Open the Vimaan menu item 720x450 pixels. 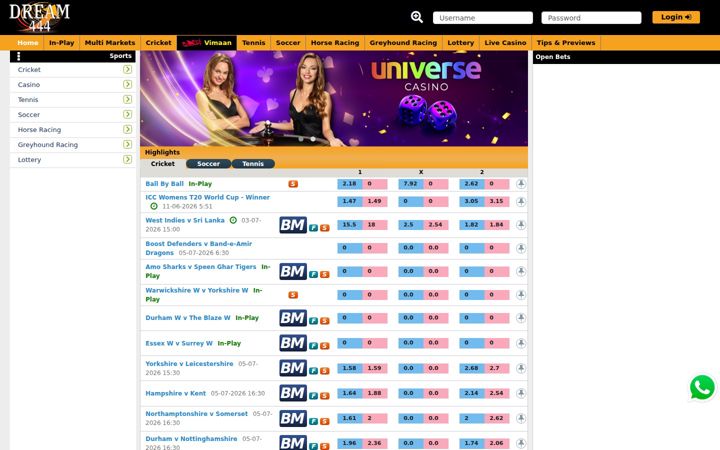pos(207,43)
